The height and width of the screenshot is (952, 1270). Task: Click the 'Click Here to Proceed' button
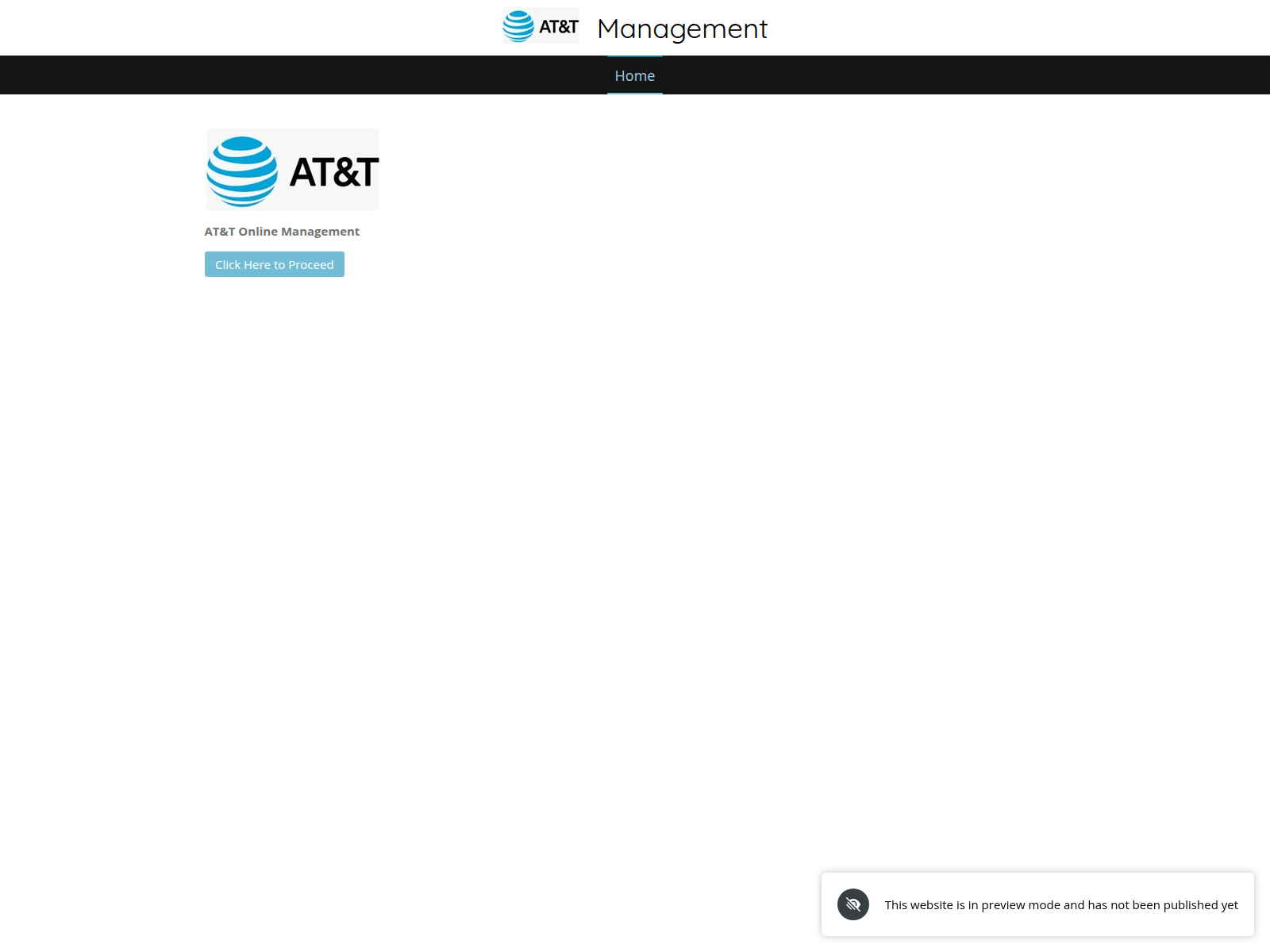tap(275, 264)
